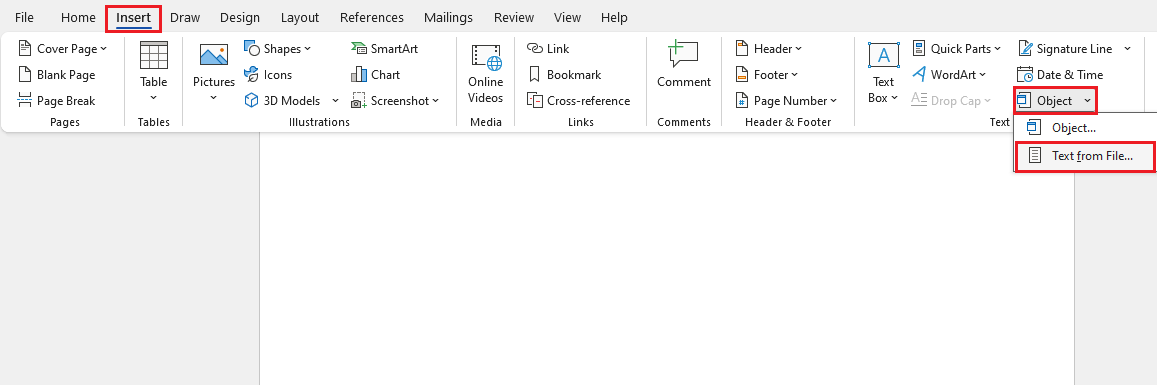Open the Table grid dropdown
Screen dimensions: 1157x385
coord(153,73)
